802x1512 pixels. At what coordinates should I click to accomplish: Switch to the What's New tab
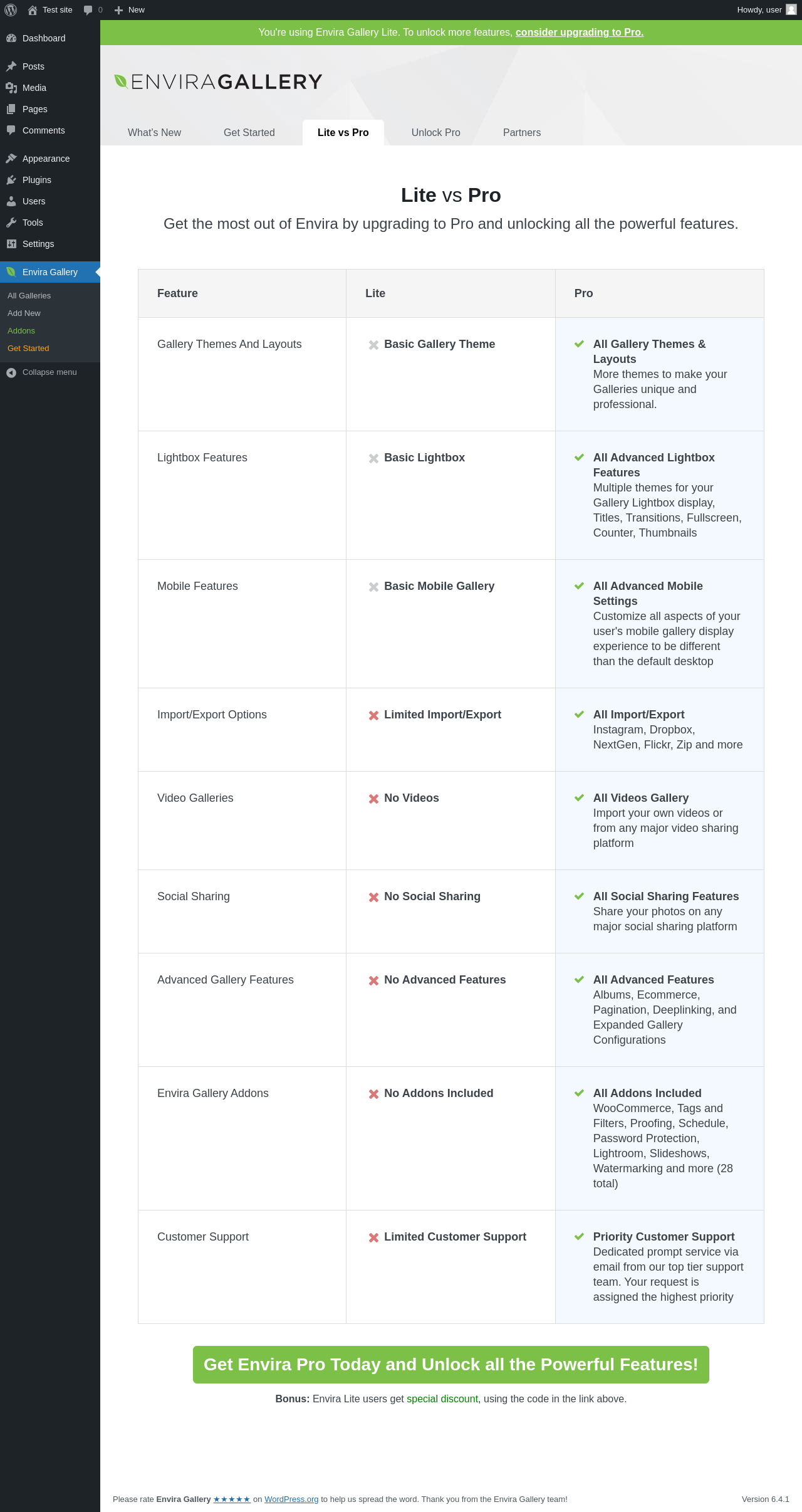(154, 132)
